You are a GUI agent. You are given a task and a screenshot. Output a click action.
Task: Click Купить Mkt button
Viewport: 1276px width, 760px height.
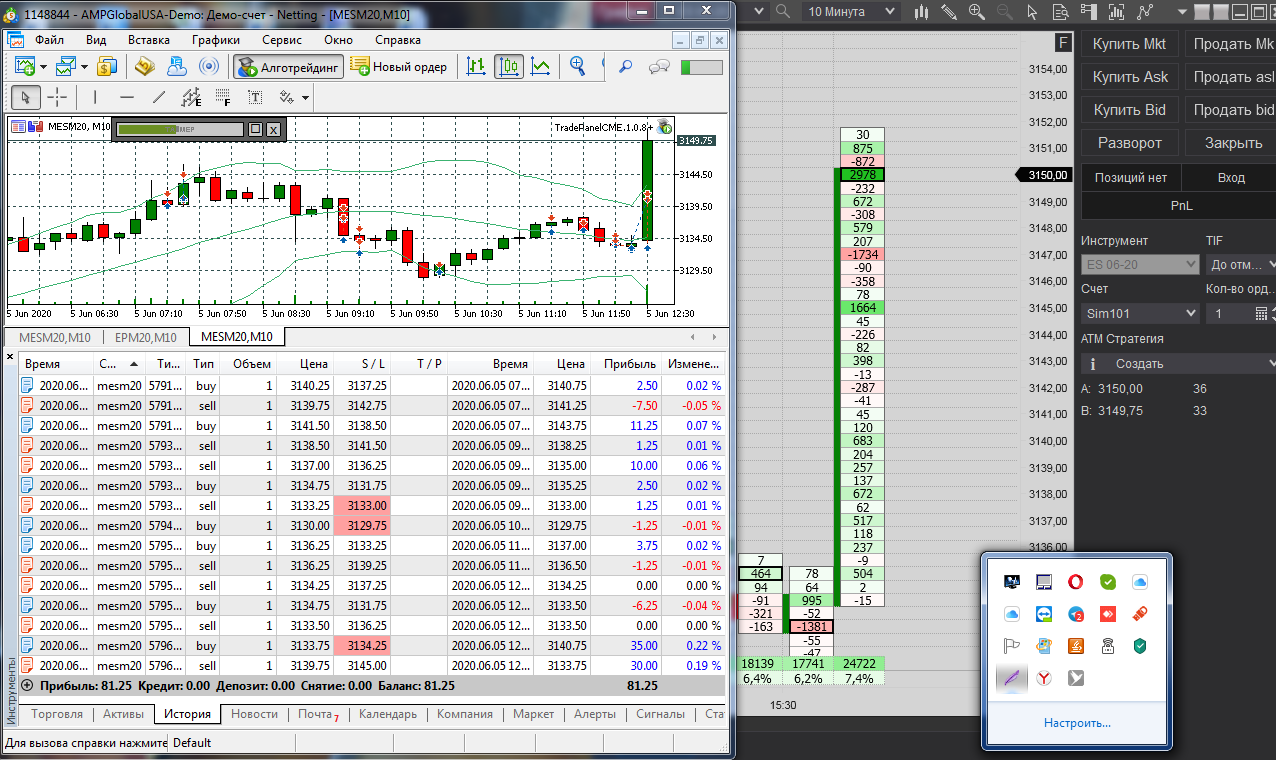1129,44
